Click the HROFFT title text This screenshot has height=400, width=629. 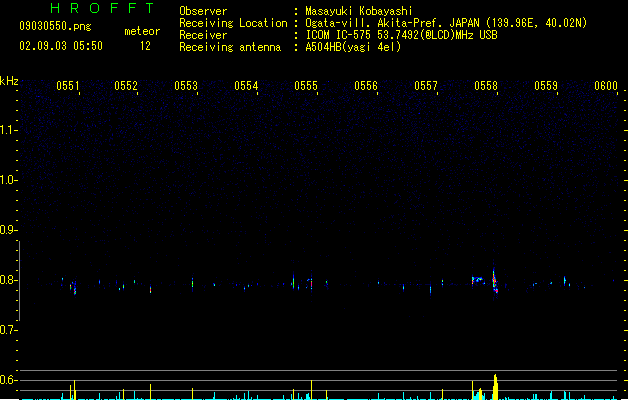point(103,8)
